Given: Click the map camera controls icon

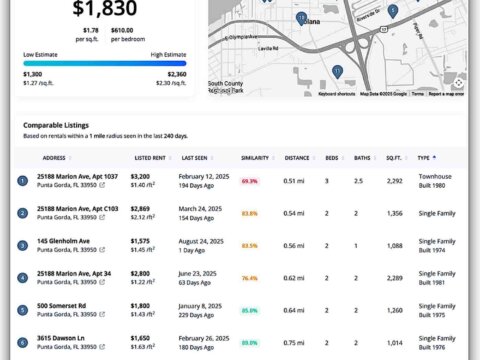Looking at the screenshot, I should point(459,83).
